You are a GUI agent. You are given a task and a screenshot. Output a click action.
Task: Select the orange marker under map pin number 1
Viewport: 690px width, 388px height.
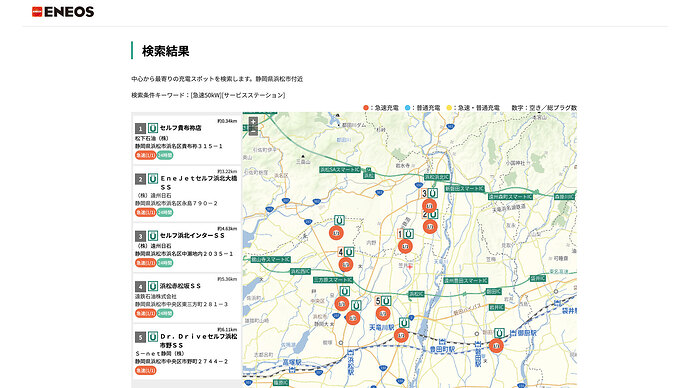(x=405, y=246)
